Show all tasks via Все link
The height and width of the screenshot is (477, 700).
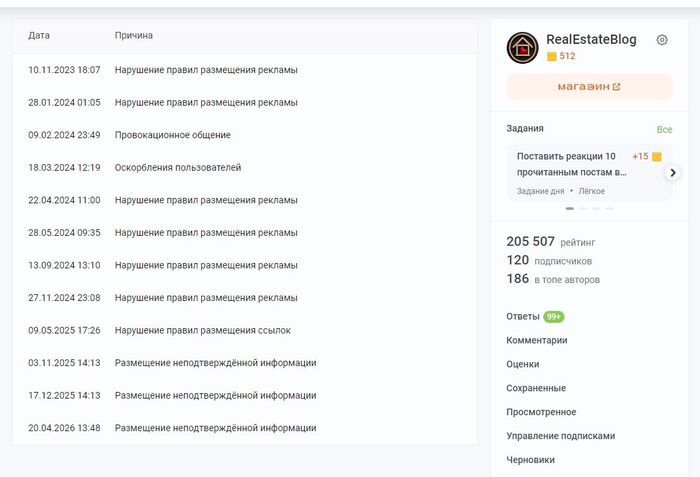(x=664, y=130)
